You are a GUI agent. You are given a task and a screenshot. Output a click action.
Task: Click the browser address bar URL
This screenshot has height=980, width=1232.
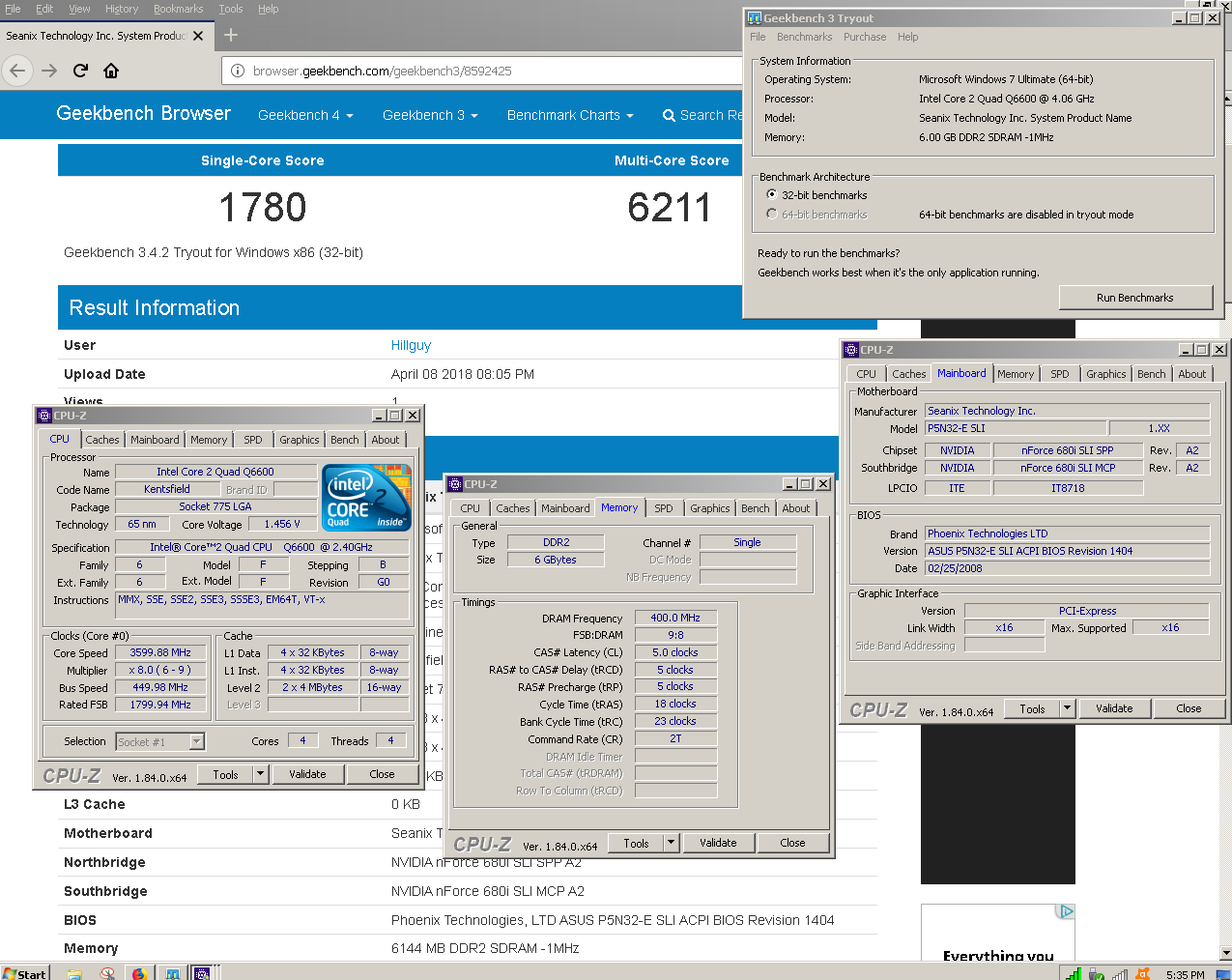383,71
